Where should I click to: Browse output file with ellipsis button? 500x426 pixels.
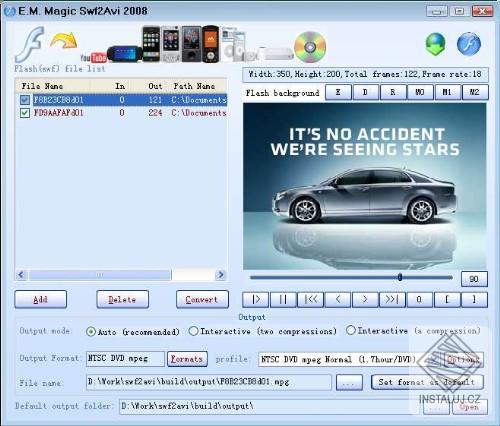pyautogui.click(x=349, y=382)
